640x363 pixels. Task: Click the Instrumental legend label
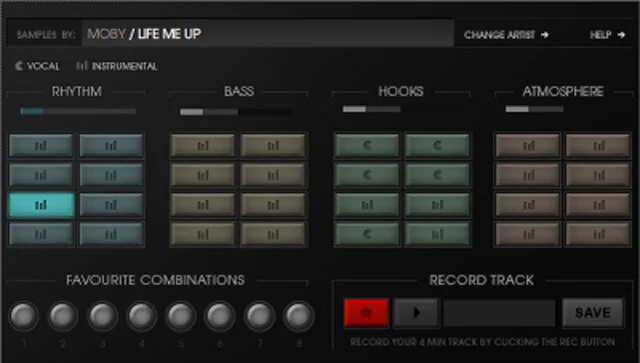[x=117, y=66]
